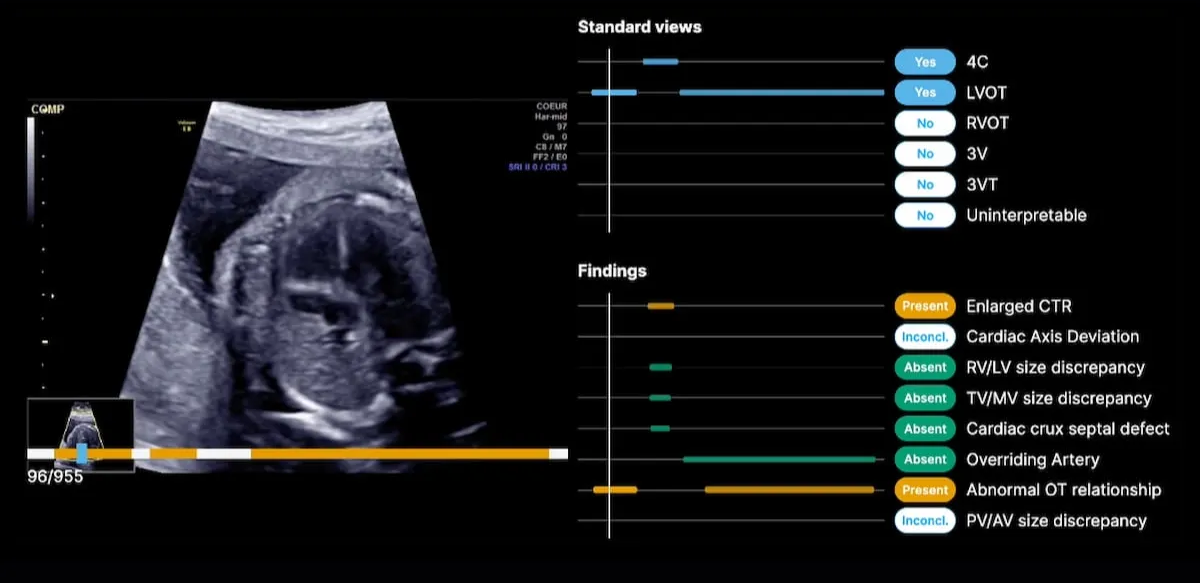Select the No badge for Uninterpretable
Screen dimensions: 1200x583
pos(925,215)
